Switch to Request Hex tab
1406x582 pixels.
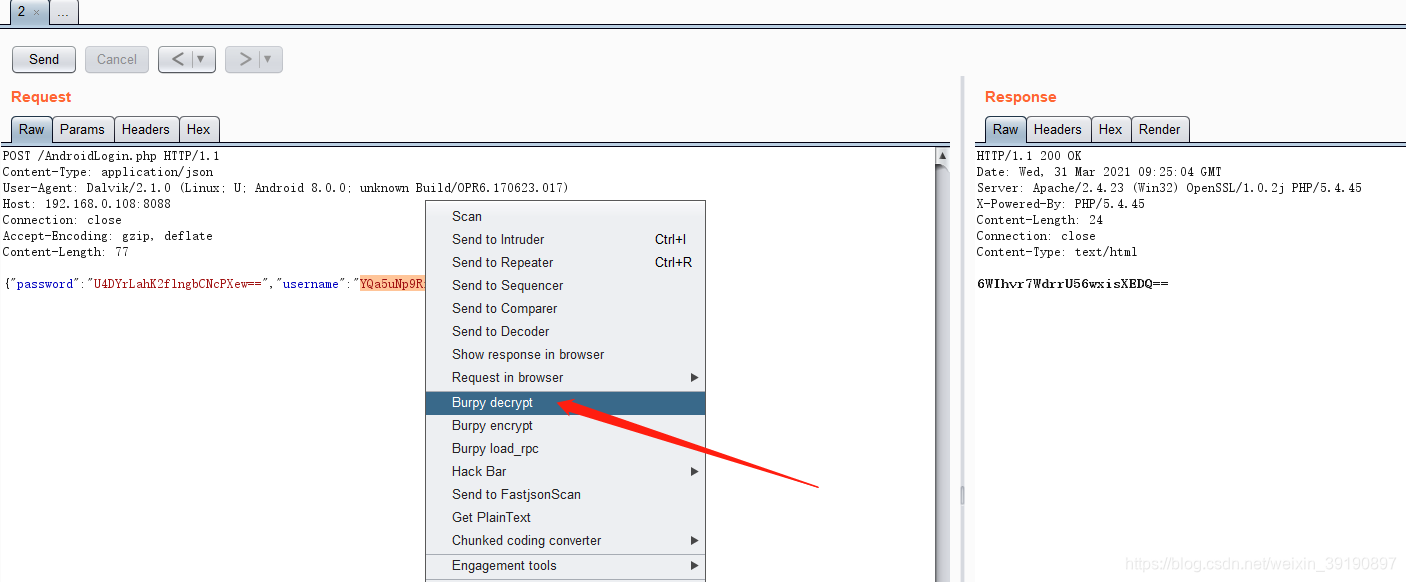pyautogui.click(x=199, y=129)
